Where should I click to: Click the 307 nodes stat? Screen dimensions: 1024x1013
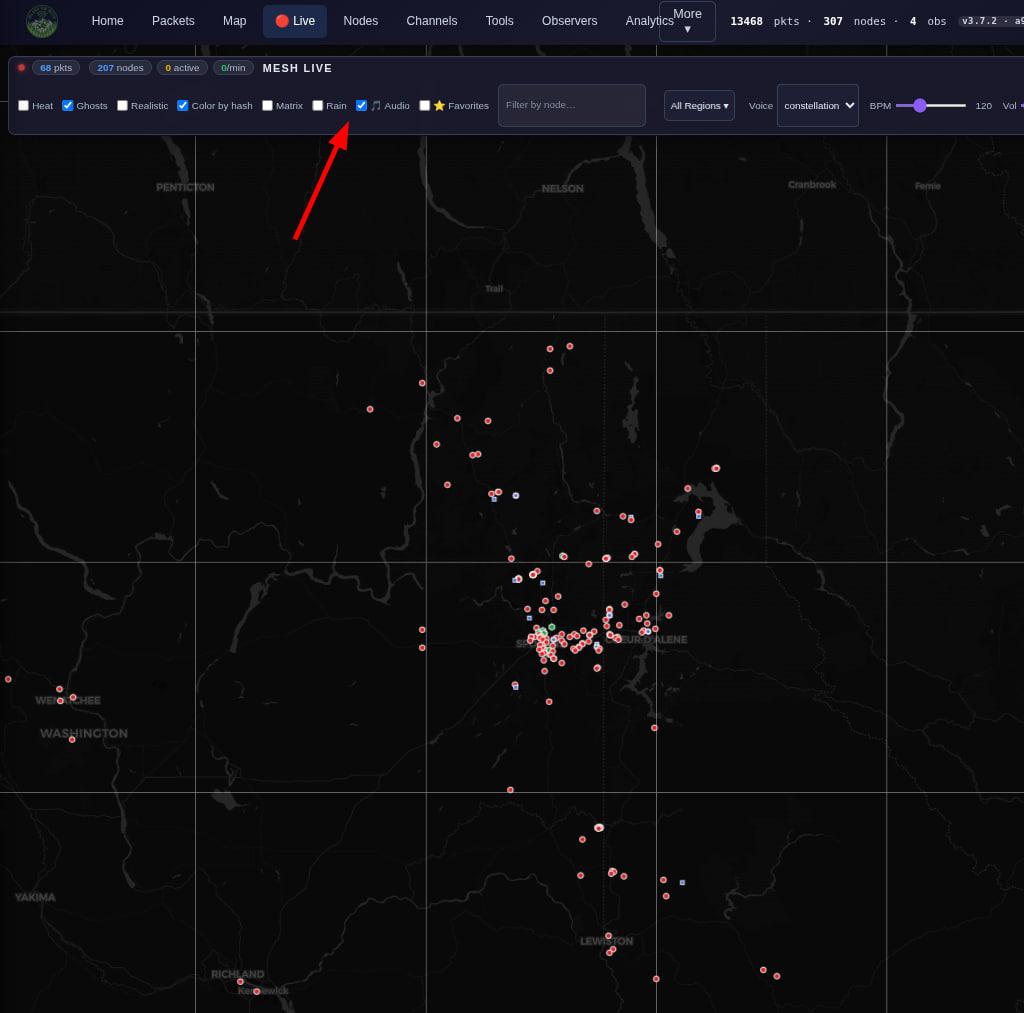854,21
